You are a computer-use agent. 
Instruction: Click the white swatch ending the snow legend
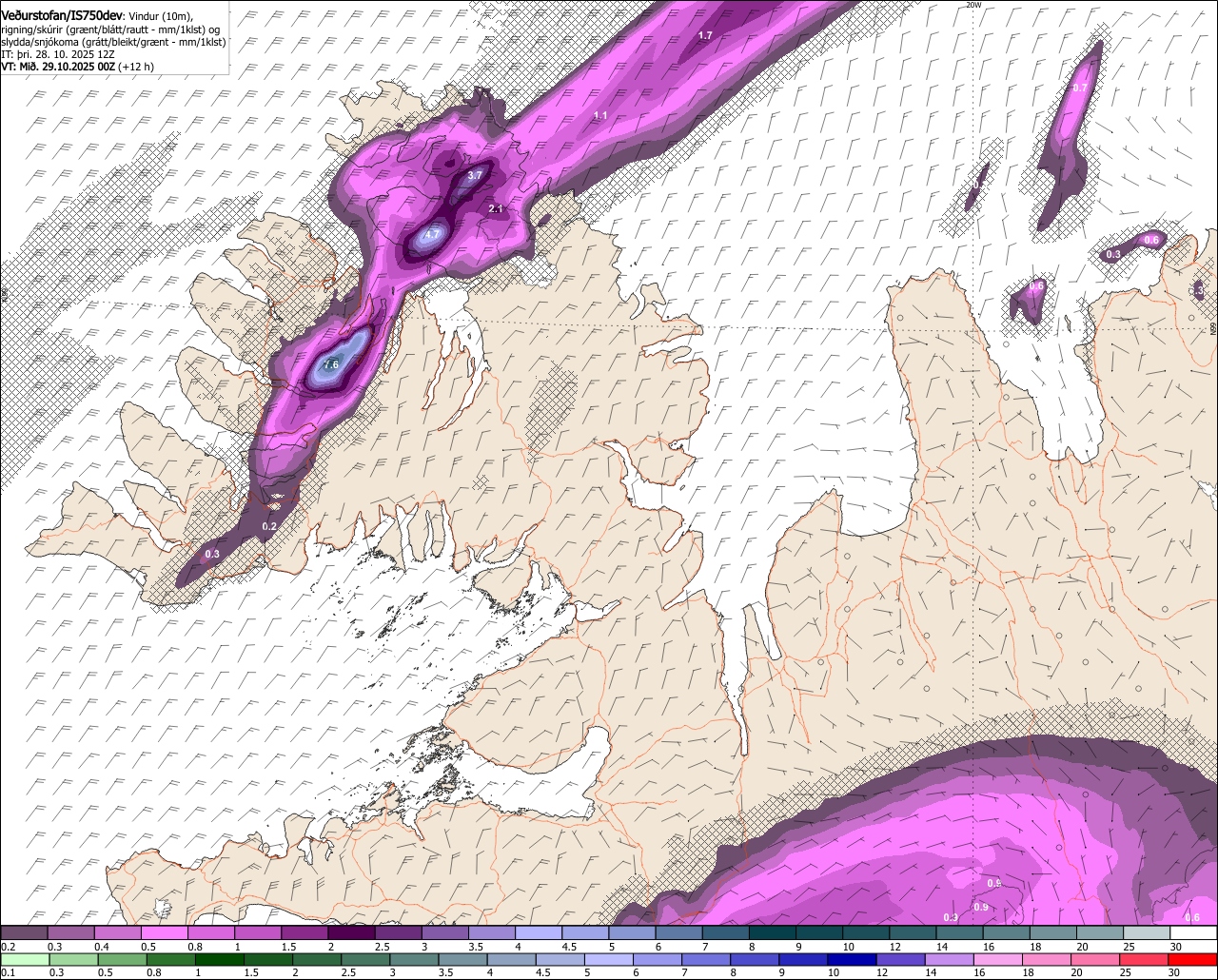point(1193,933)
